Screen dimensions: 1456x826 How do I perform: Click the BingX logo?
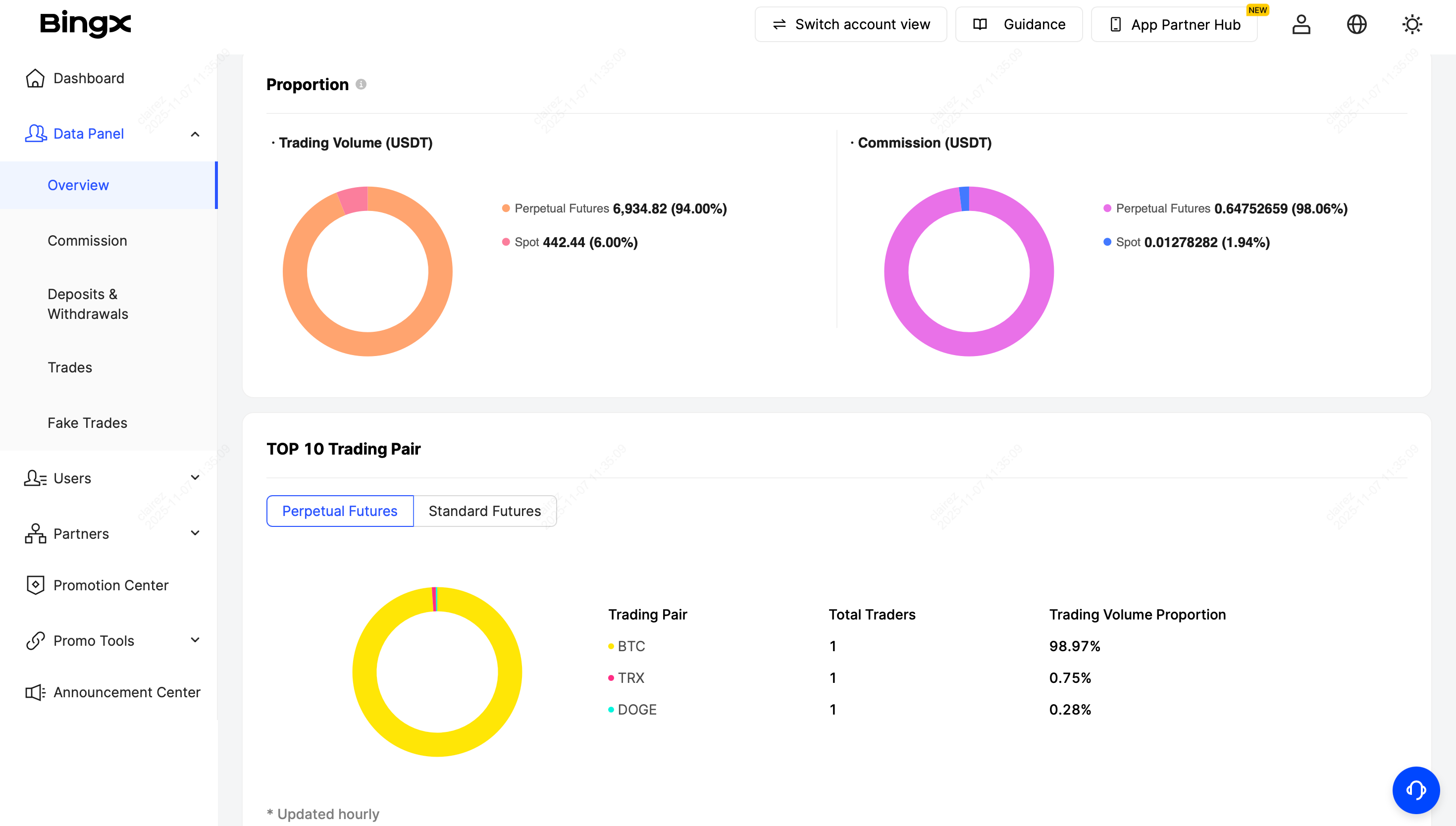[x=85, y=24]
